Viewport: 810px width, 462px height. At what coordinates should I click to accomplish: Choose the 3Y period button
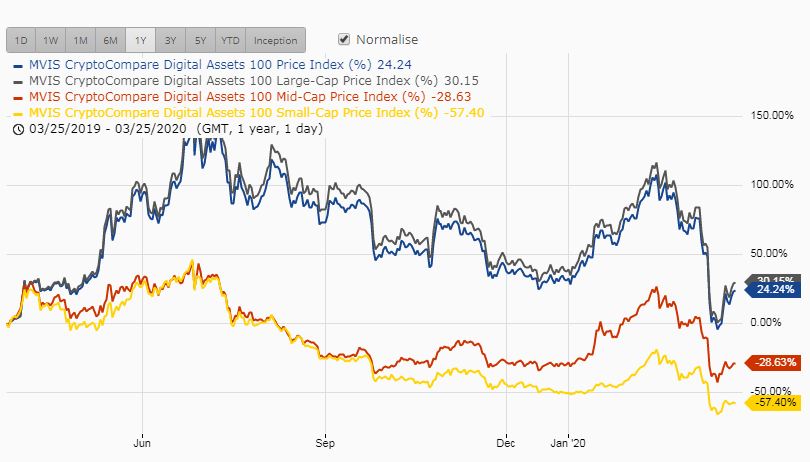coord(170,40)
